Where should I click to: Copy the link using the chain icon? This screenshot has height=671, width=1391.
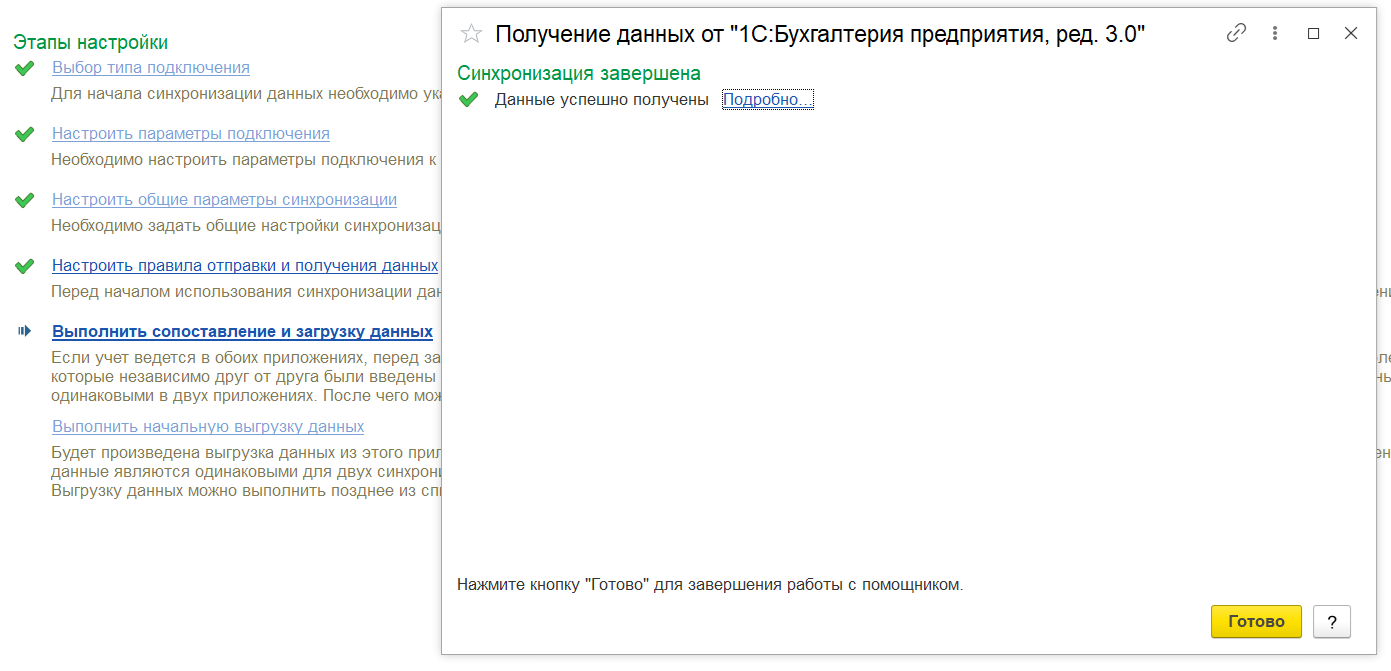[x=1236, y=33]
